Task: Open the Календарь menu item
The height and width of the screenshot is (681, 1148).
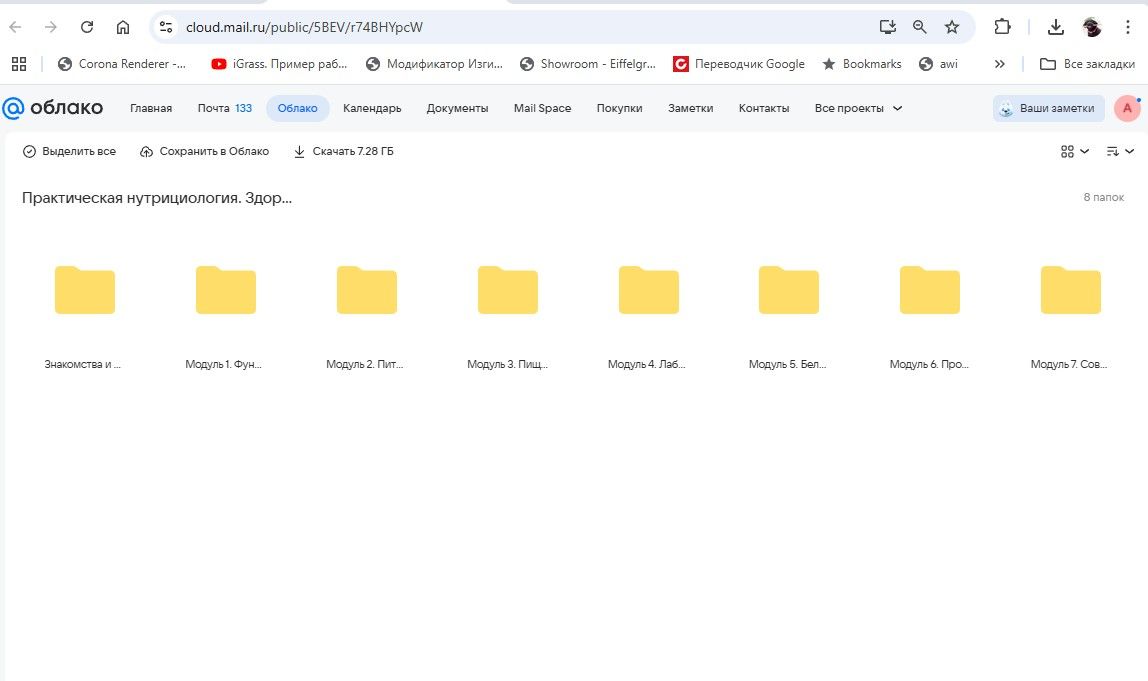Action: point(372,108)
